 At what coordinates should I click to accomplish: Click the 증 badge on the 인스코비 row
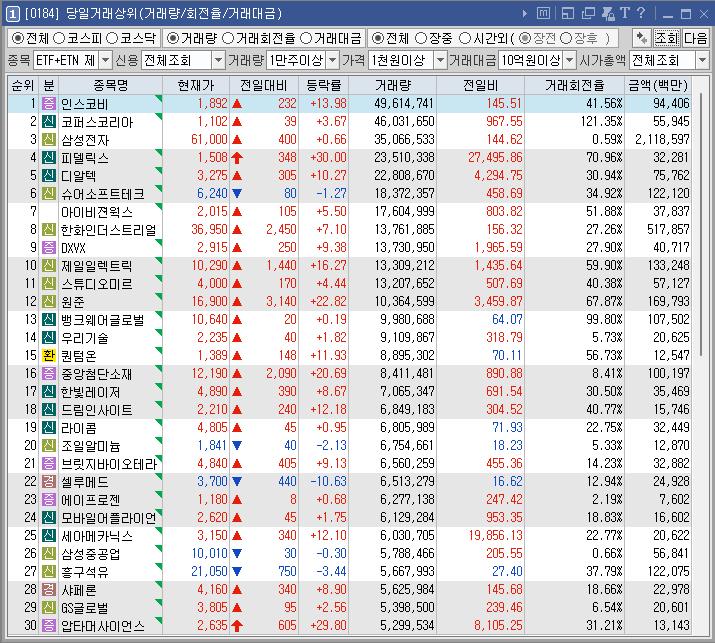[49, 104]
